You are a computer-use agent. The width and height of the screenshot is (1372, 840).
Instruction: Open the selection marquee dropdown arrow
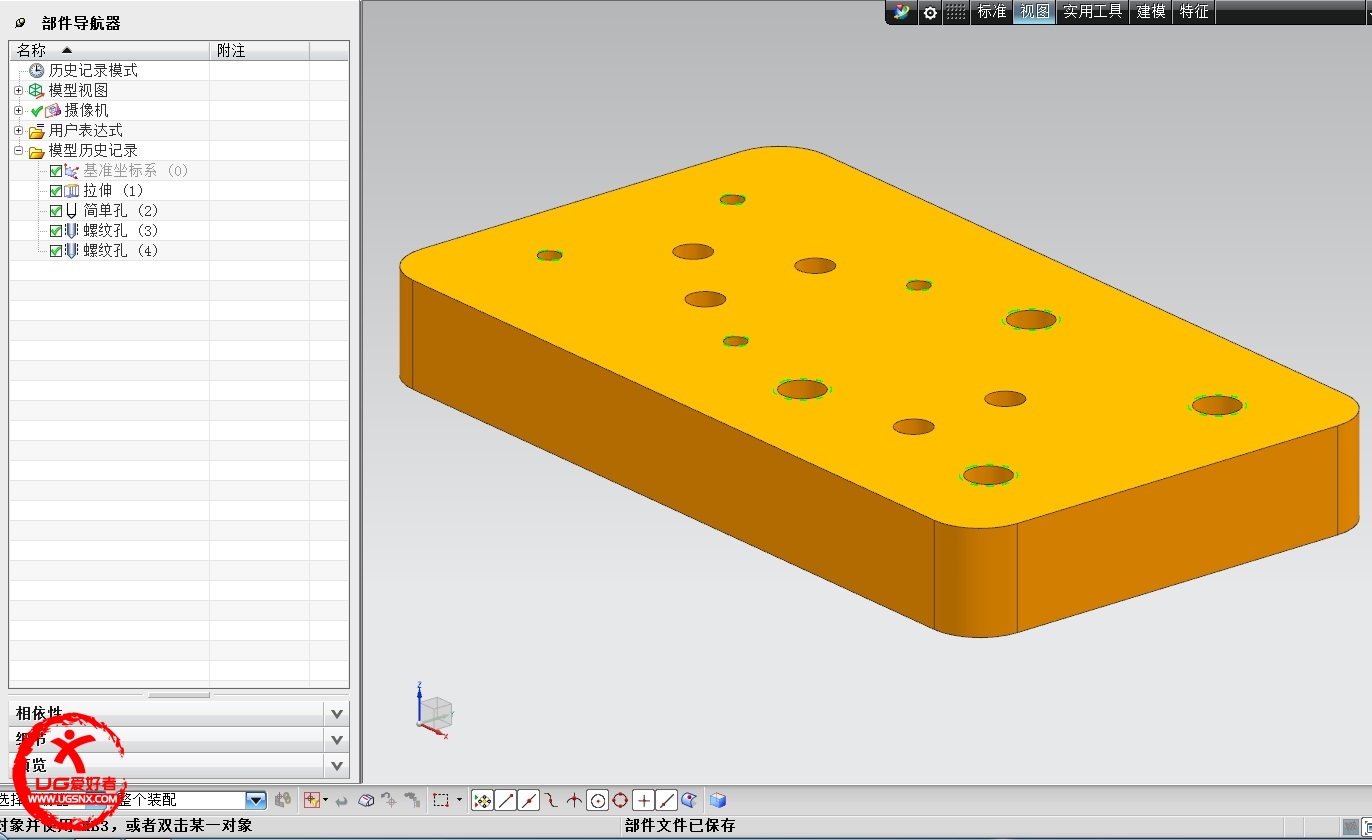pos(459,800)
